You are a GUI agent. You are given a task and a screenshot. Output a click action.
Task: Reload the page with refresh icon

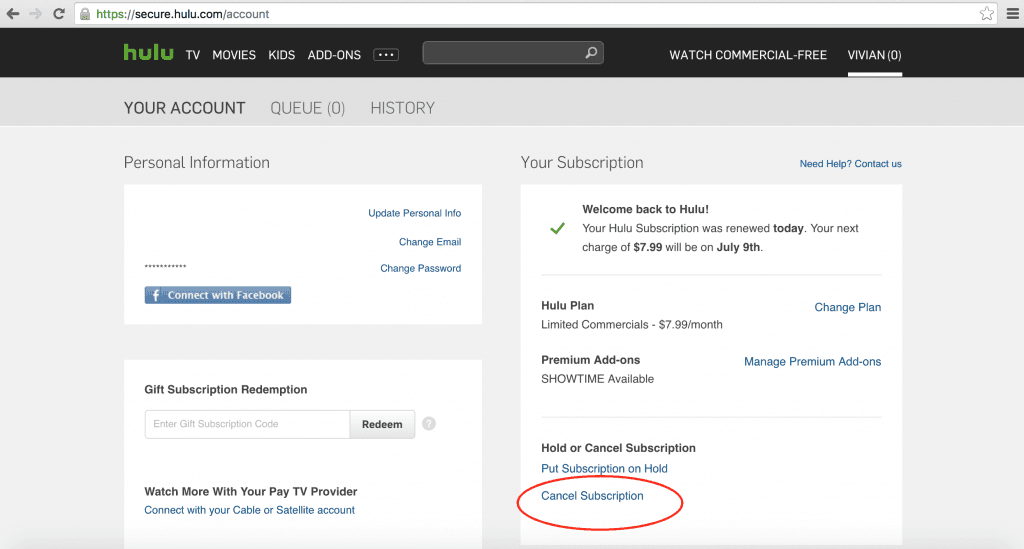click(59, 14)
